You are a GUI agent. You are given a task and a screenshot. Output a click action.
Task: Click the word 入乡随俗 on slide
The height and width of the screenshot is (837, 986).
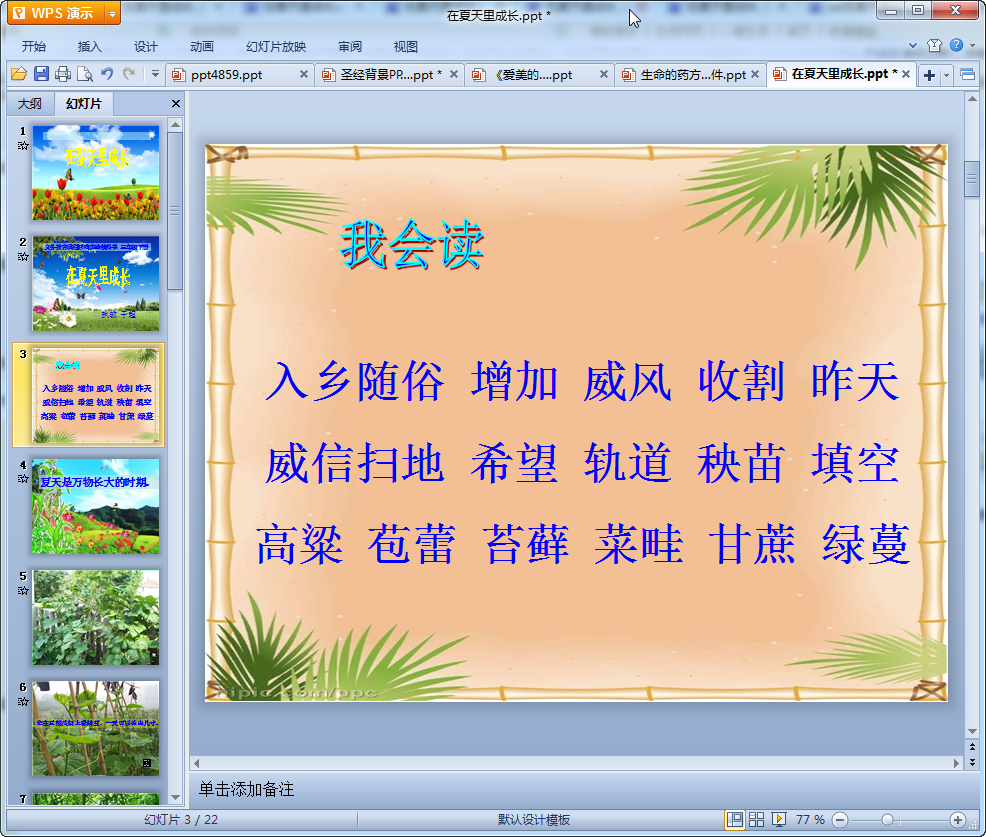click(x=355, y=381)
